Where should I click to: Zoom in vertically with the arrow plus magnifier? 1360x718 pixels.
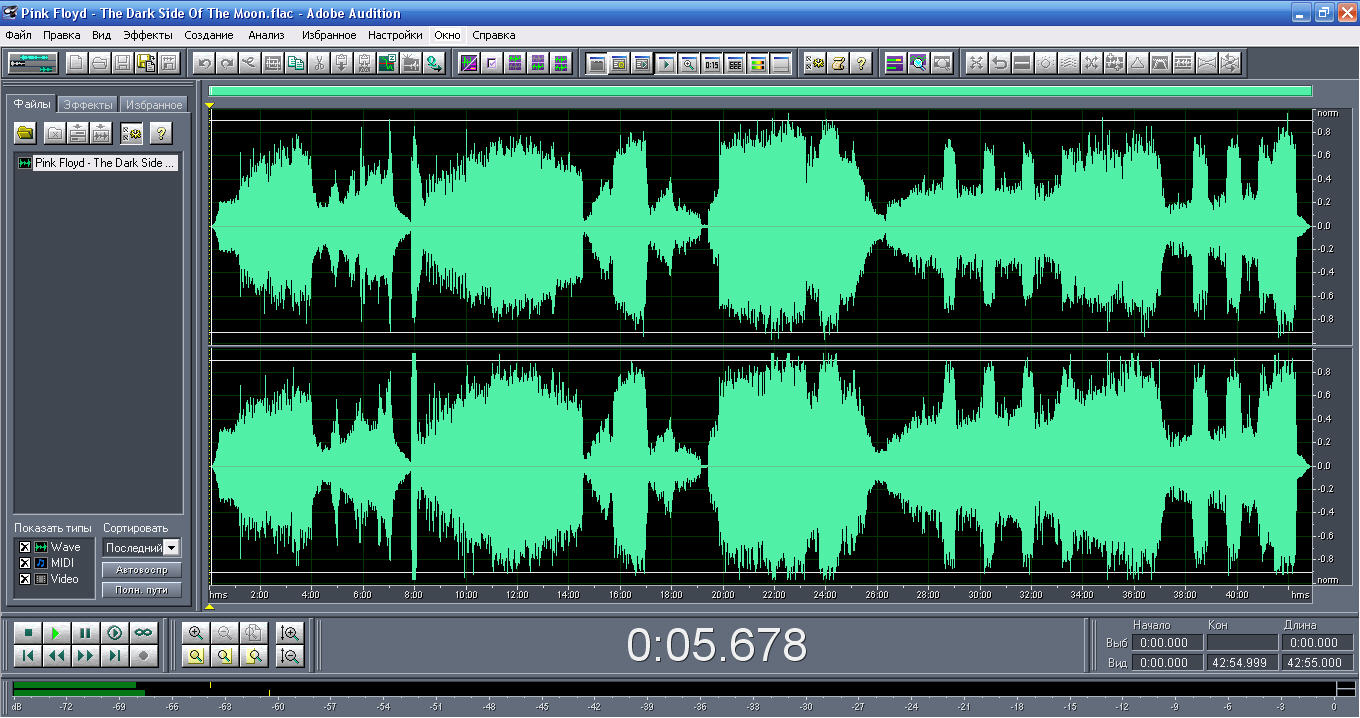pyautogui.click(x=290, y=632)
